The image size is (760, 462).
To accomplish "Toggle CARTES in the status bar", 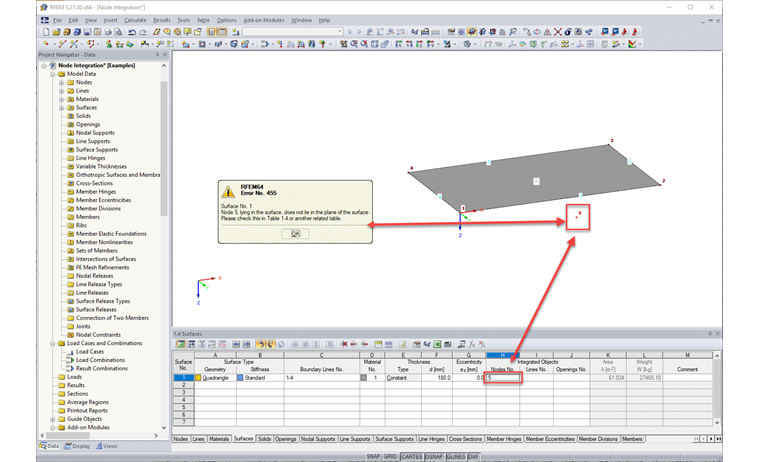I will (x=412, y=457).
